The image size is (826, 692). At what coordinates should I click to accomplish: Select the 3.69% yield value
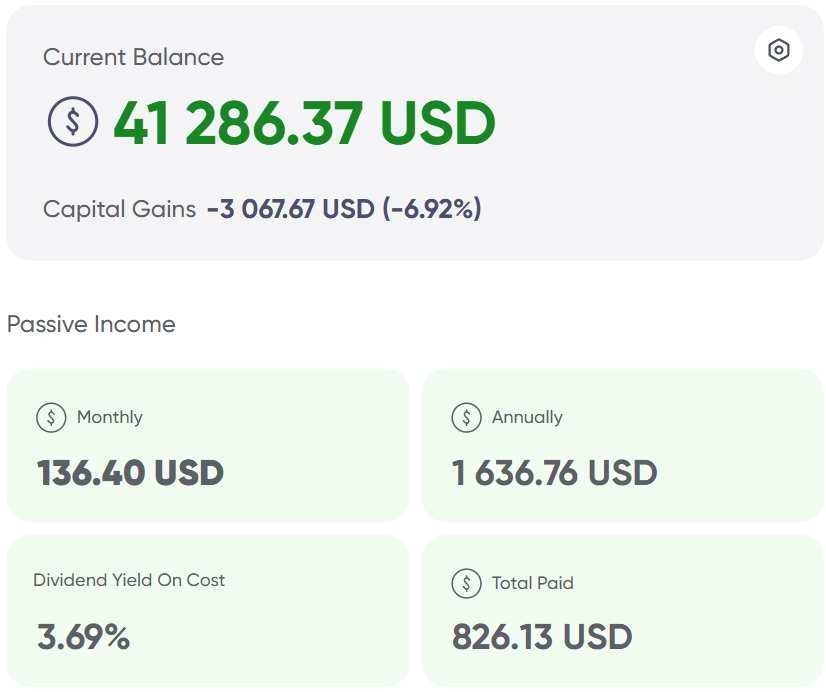click(83, 637)
